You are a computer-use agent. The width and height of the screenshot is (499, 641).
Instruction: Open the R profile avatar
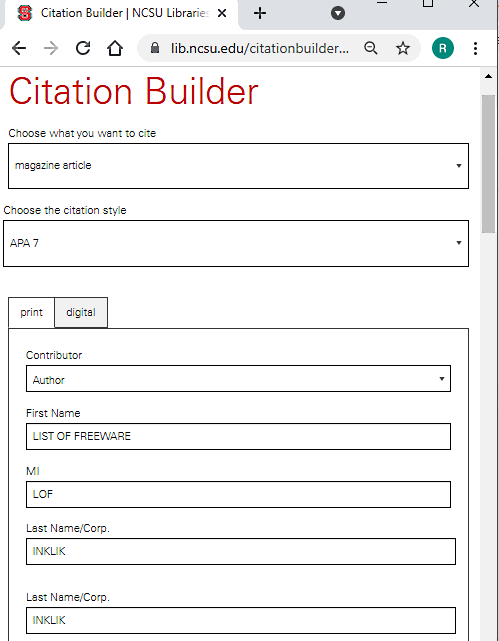tap(443, 48)
